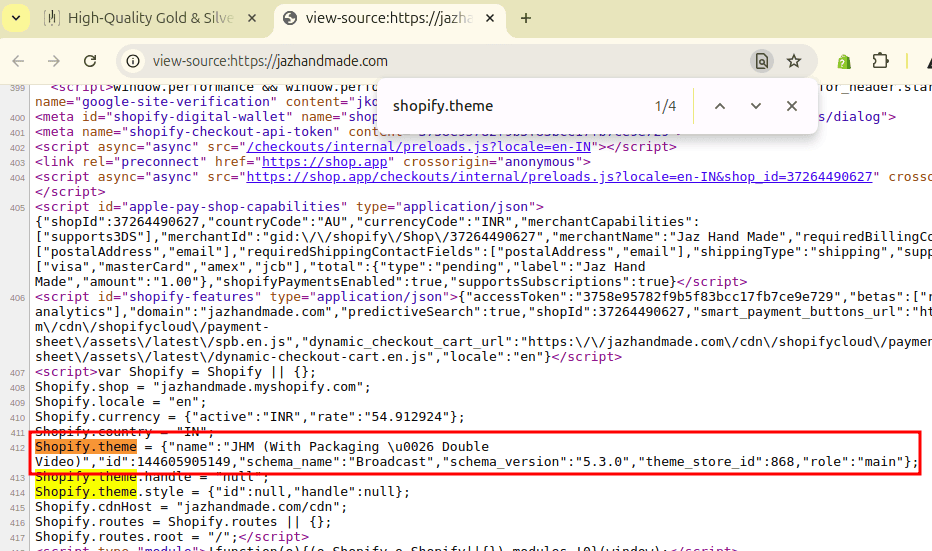Go forward to next page
This screenshot has width=932, height=551.
tap(54, 61)
